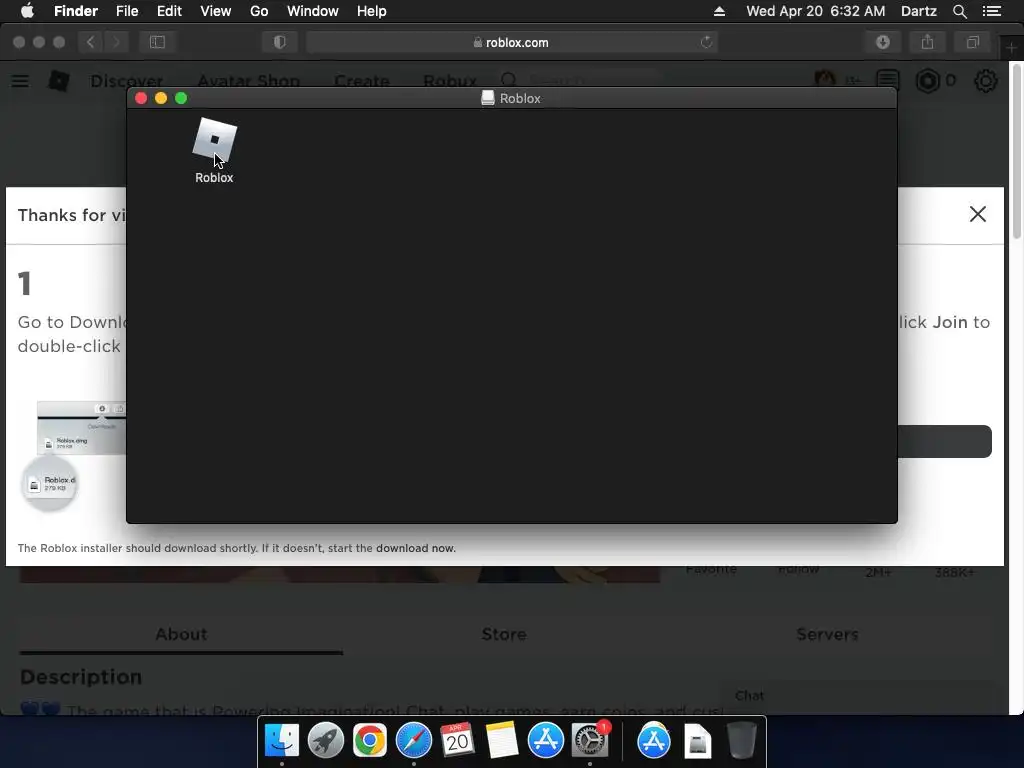
Task: Open Roblox settings gear icon
Action: click(985, 80)
